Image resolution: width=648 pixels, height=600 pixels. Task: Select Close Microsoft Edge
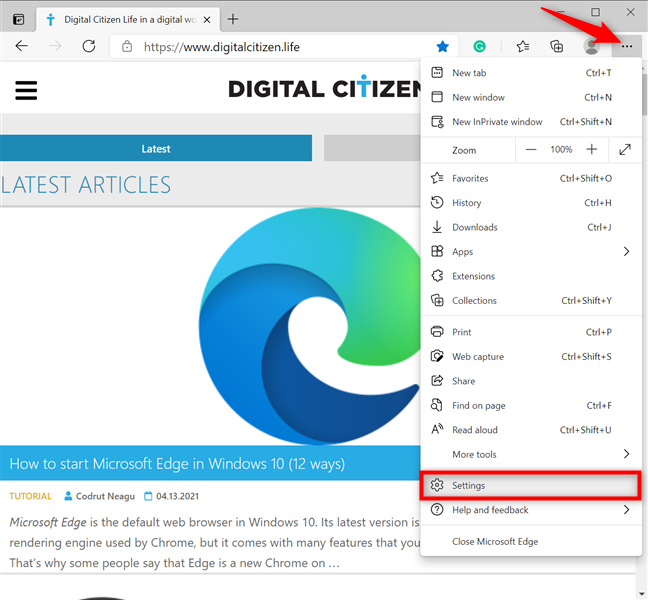[531, 541]
